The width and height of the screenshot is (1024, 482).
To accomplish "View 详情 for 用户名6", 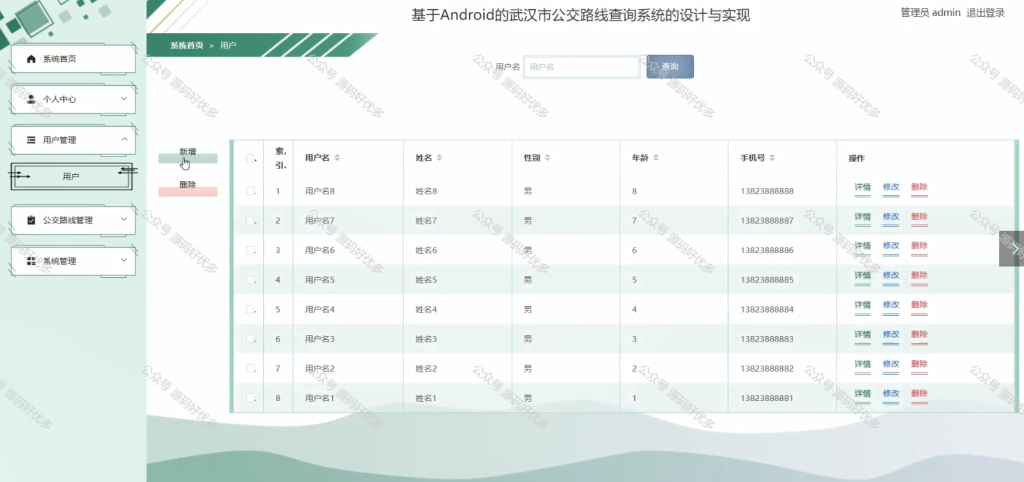I will [x=863, y=247].
